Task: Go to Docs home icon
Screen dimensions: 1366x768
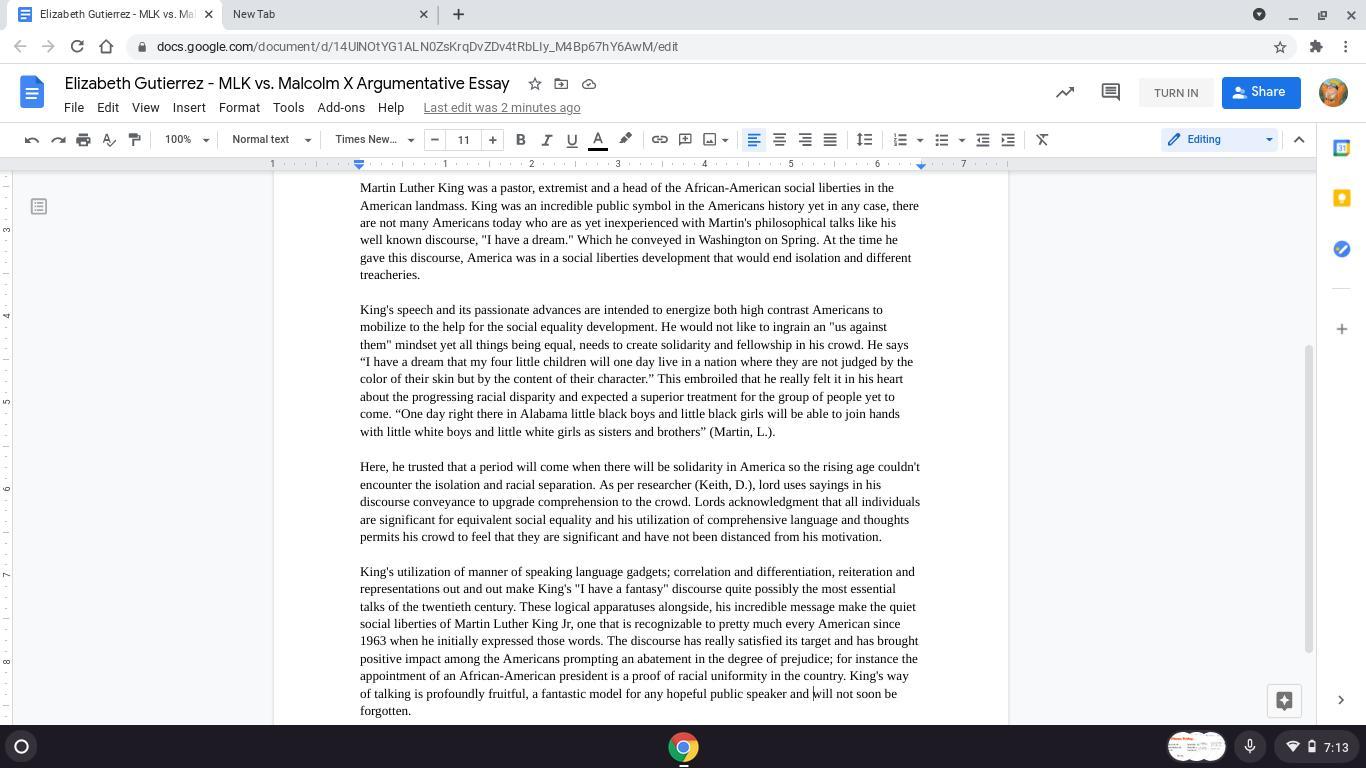Action: [32, 93]
